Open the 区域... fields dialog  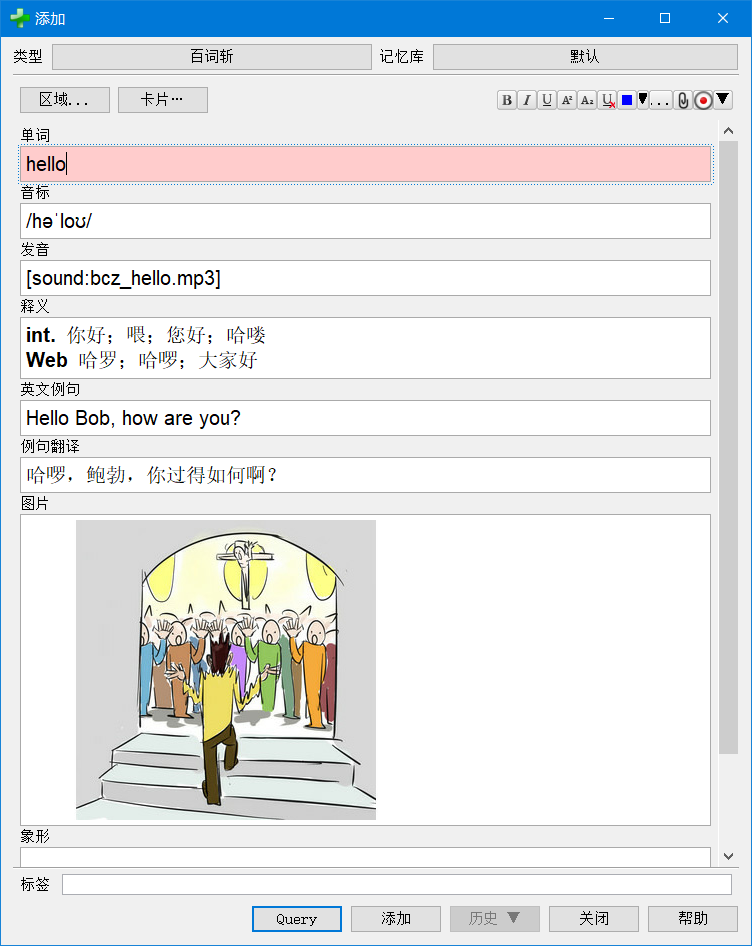click(x=65, y=100)
